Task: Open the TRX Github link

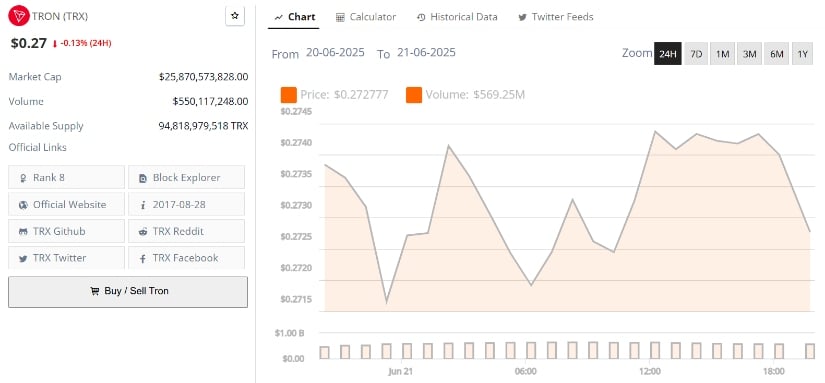Action: (66, 231)
